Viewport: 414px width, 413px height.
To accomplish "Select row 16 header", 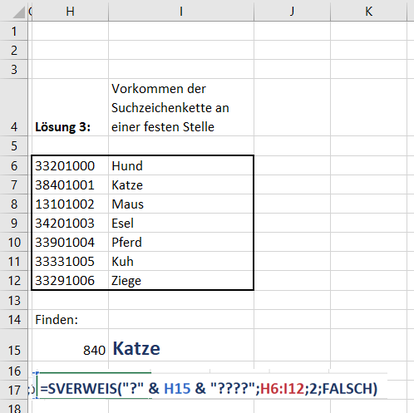I will pos(14,371).
